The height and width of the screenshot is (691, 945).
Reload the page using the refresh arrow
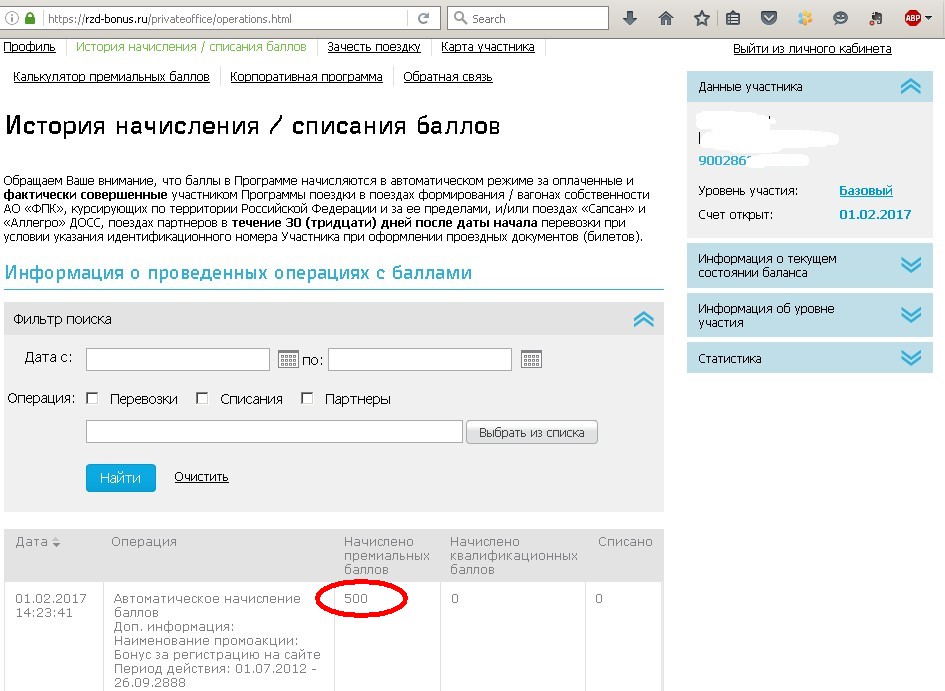[424, 18]
